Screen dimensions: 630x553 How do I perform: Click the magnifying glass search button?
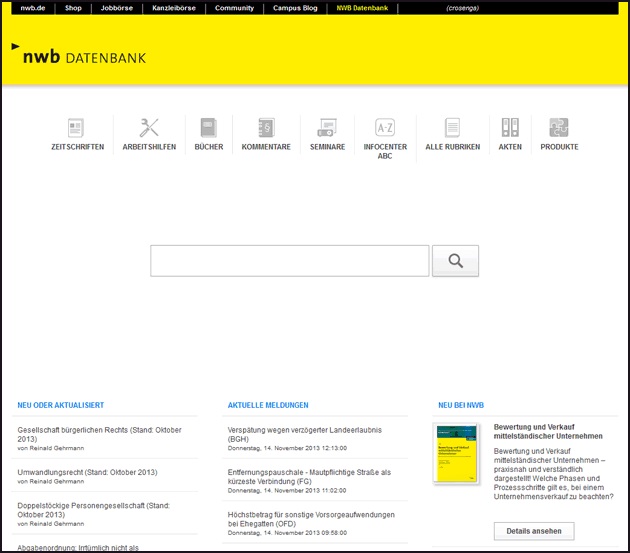point(455,261)
